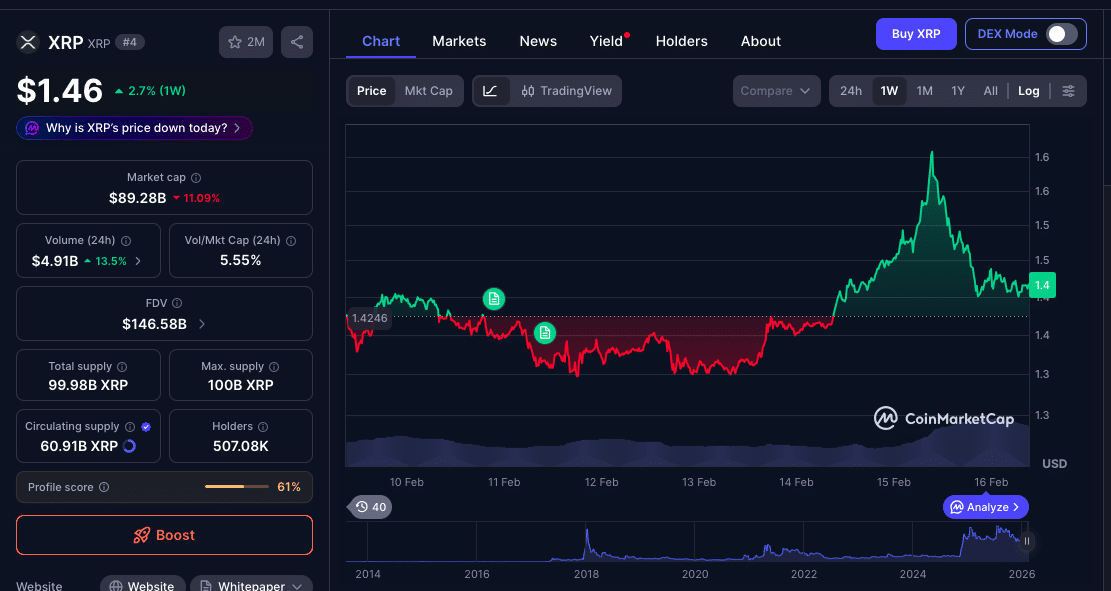Select Mkt Cap chart view
1111x591 pixels.
[429, 91]
